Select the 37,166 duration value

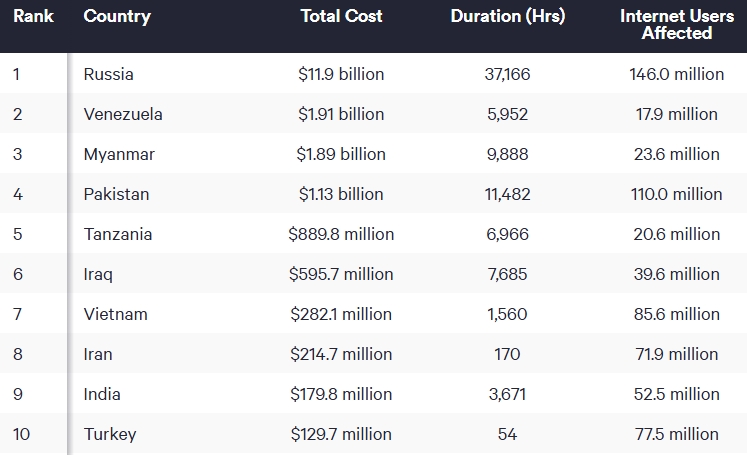507,74
